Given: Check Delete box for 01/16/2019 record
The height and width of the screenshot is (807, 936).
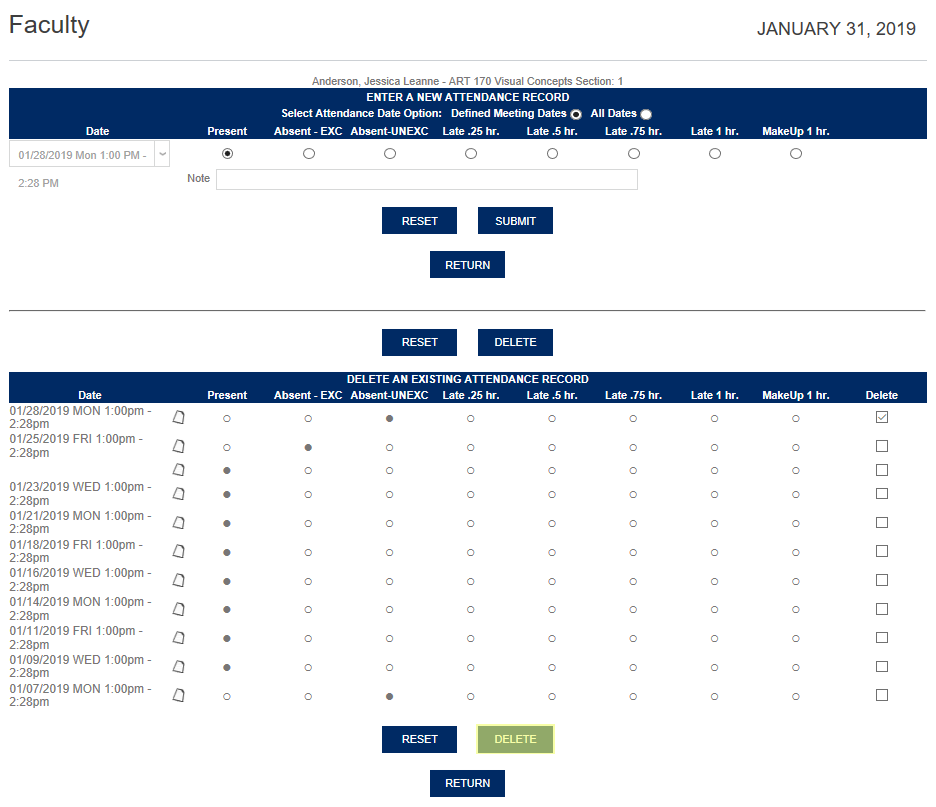Looking at the screenshot, I should 882,580.
